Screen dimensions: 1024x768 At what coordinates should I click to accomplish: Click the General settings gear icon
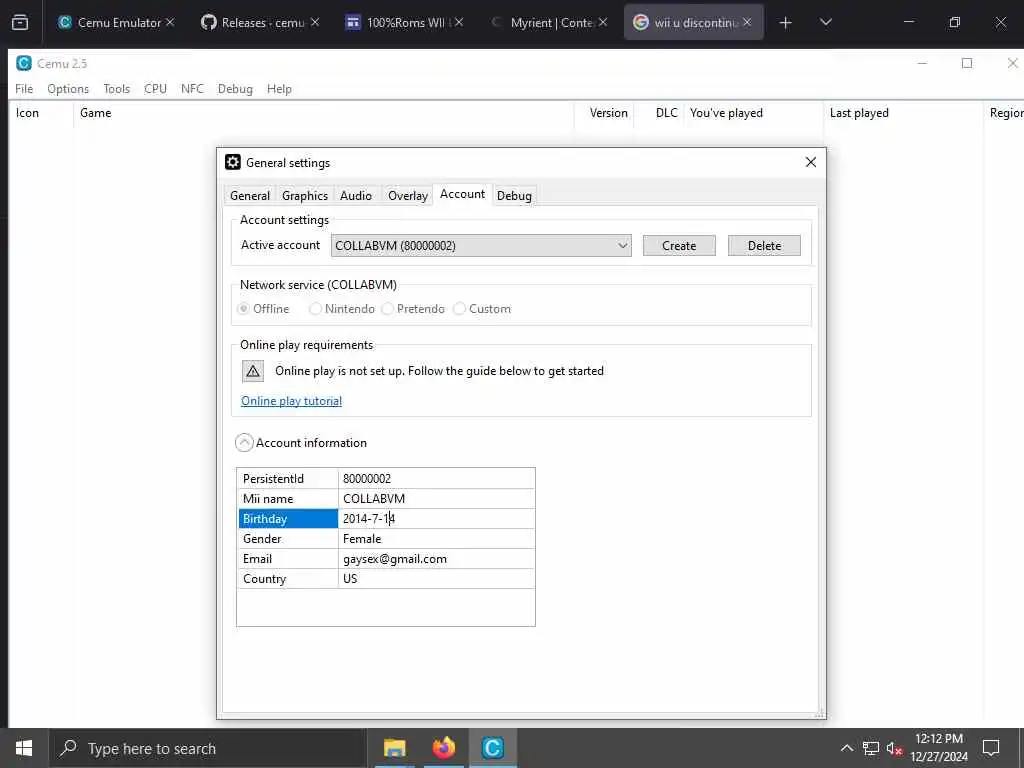[x=232, y=162]
